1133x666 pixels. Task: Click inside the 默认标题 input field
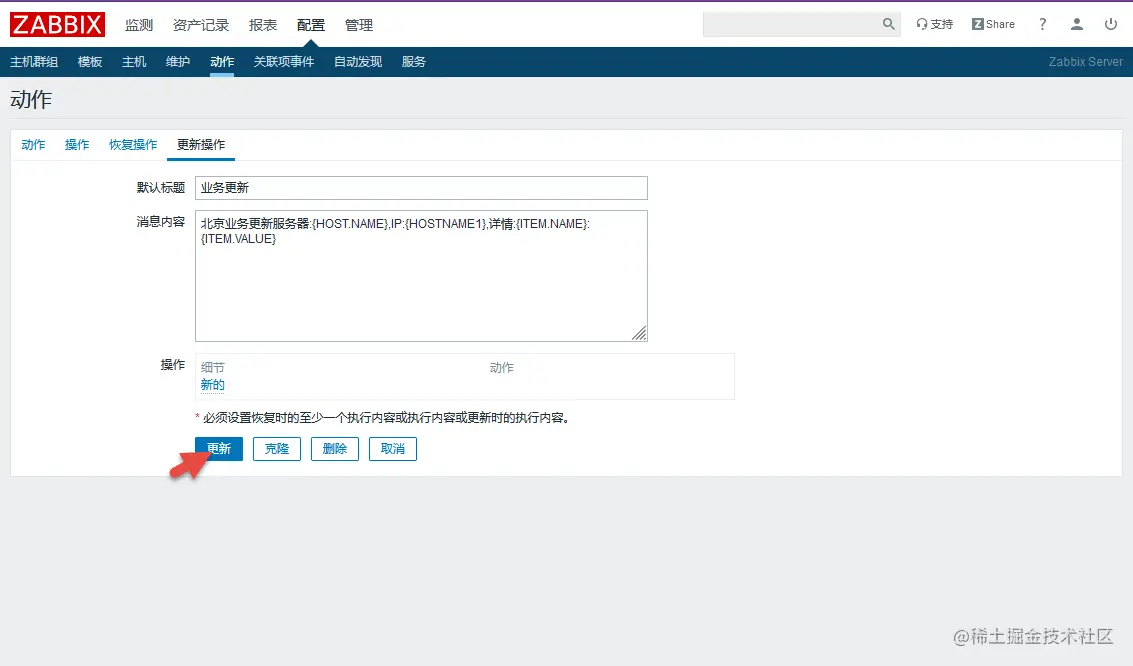point(420,187)
